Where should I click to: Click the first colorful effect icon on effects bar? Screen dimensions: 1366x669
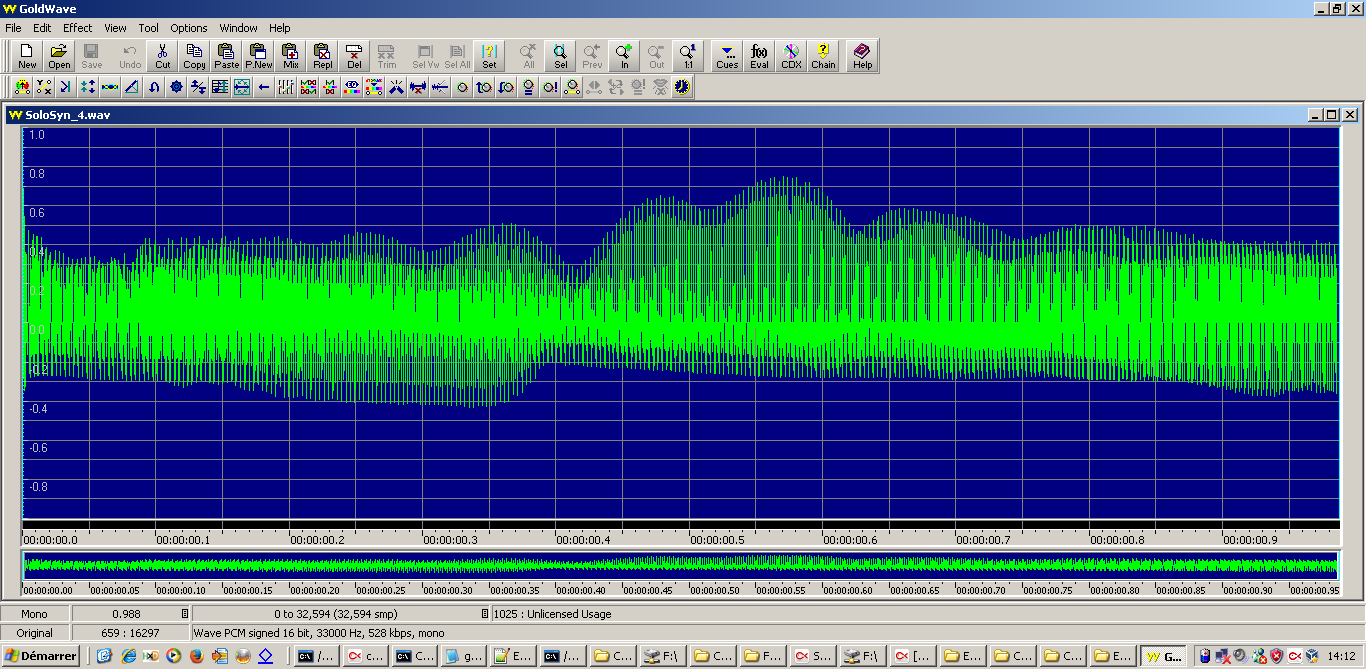[22, 87]
